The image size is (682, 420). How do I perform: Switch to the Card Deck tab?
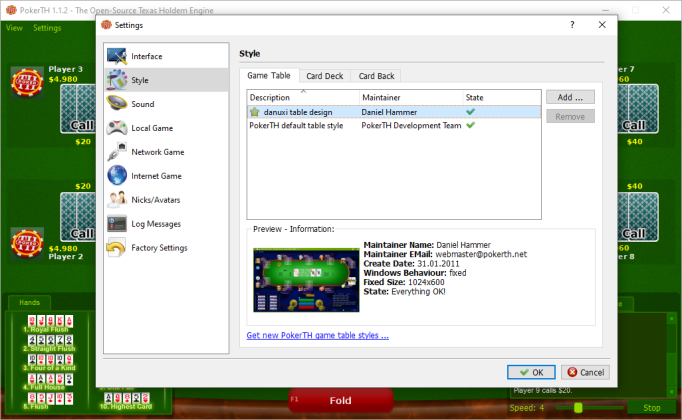pos(324,76)
